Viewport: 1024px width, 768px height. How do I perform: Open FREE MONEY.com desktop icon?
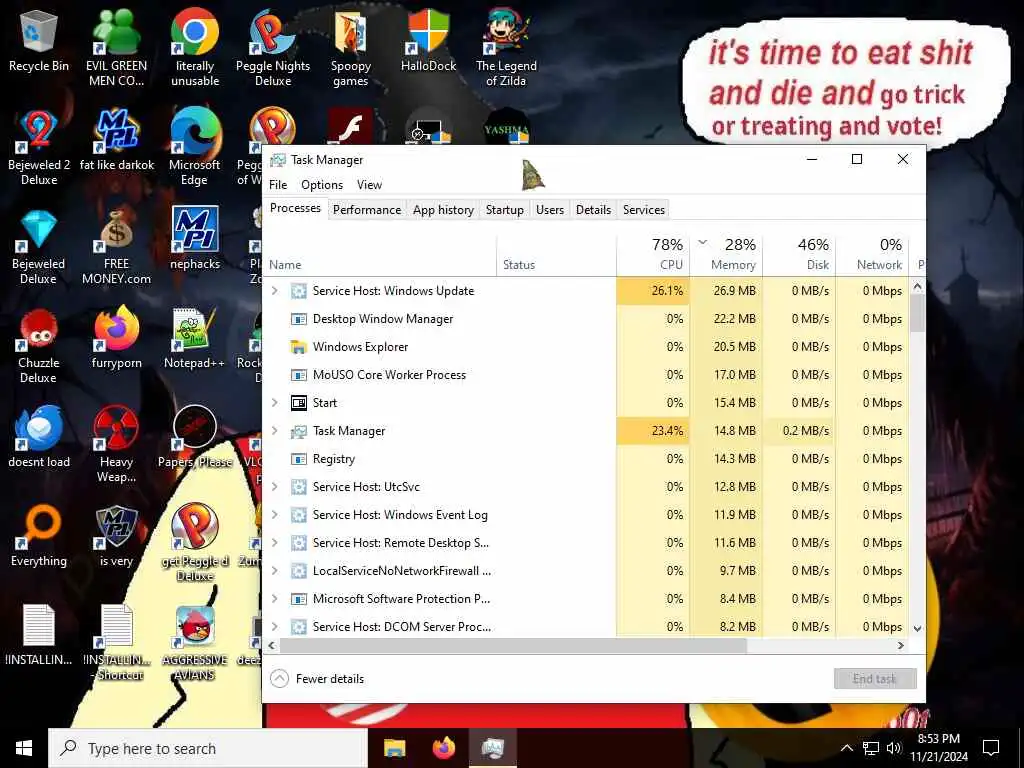click(x=116, y=247)
